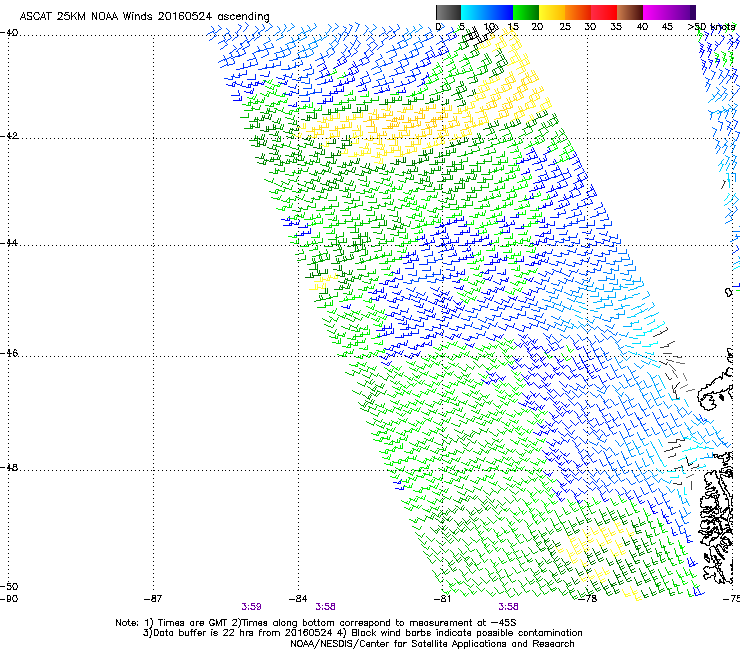Click the '>50 knots' legend label
Viewport: 740px width, 650px height.
tap(712, 27)
